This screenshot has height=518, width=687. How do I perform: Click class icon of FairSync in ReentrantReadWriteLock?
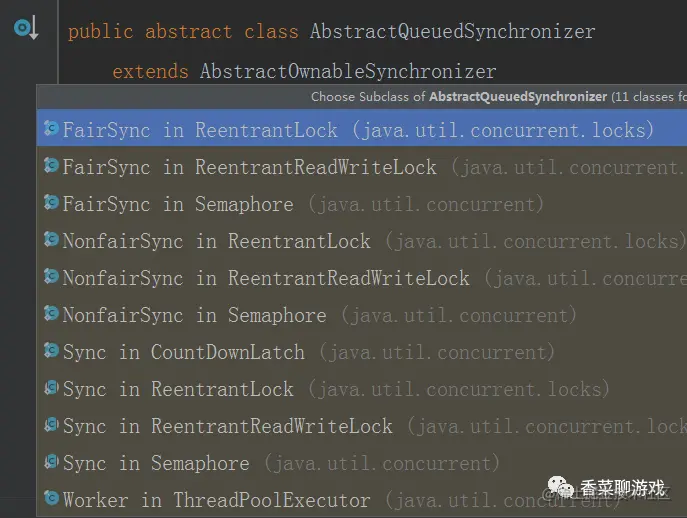pos(51,166)
